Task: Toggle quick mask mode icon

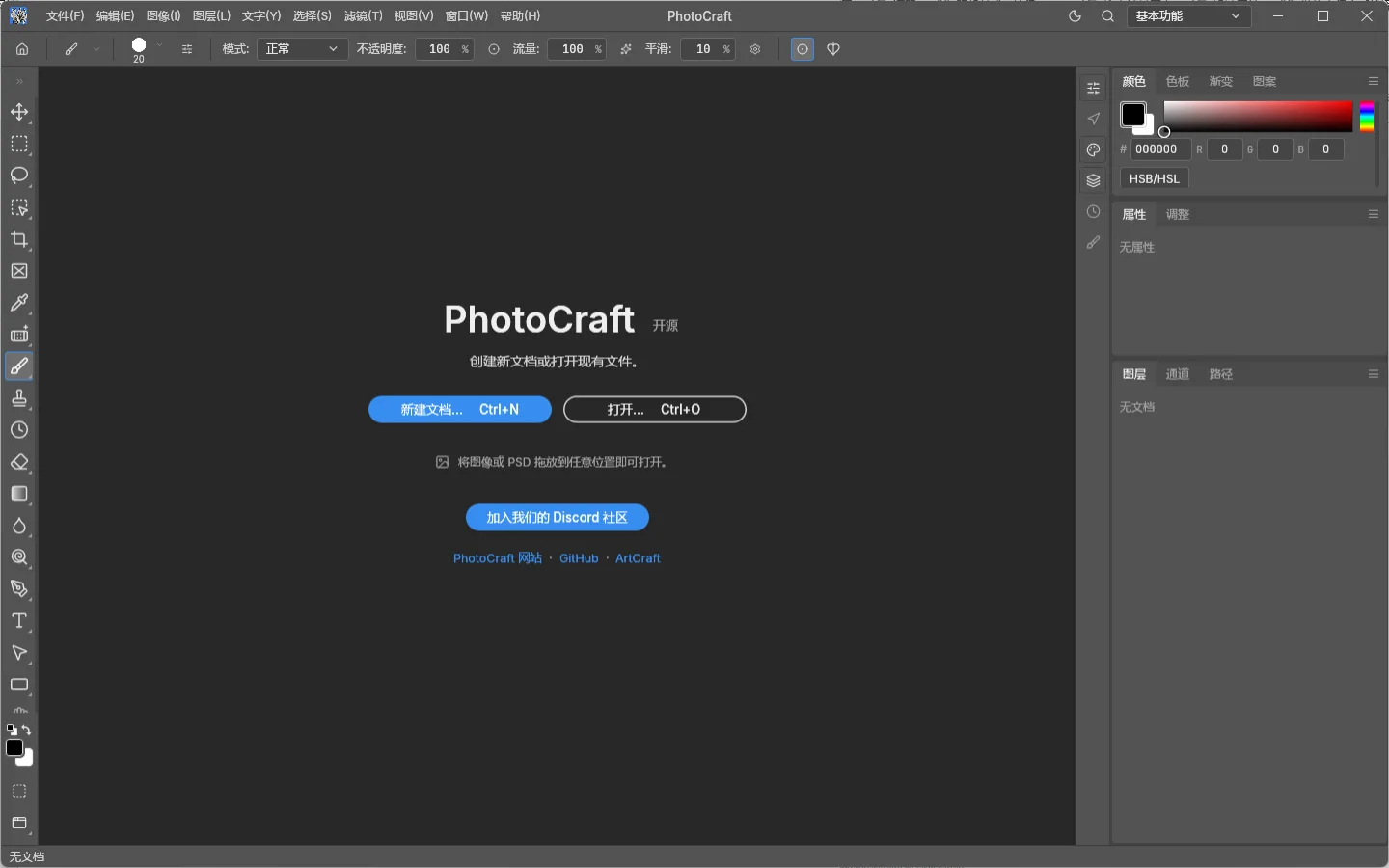Action: [19, 791]
